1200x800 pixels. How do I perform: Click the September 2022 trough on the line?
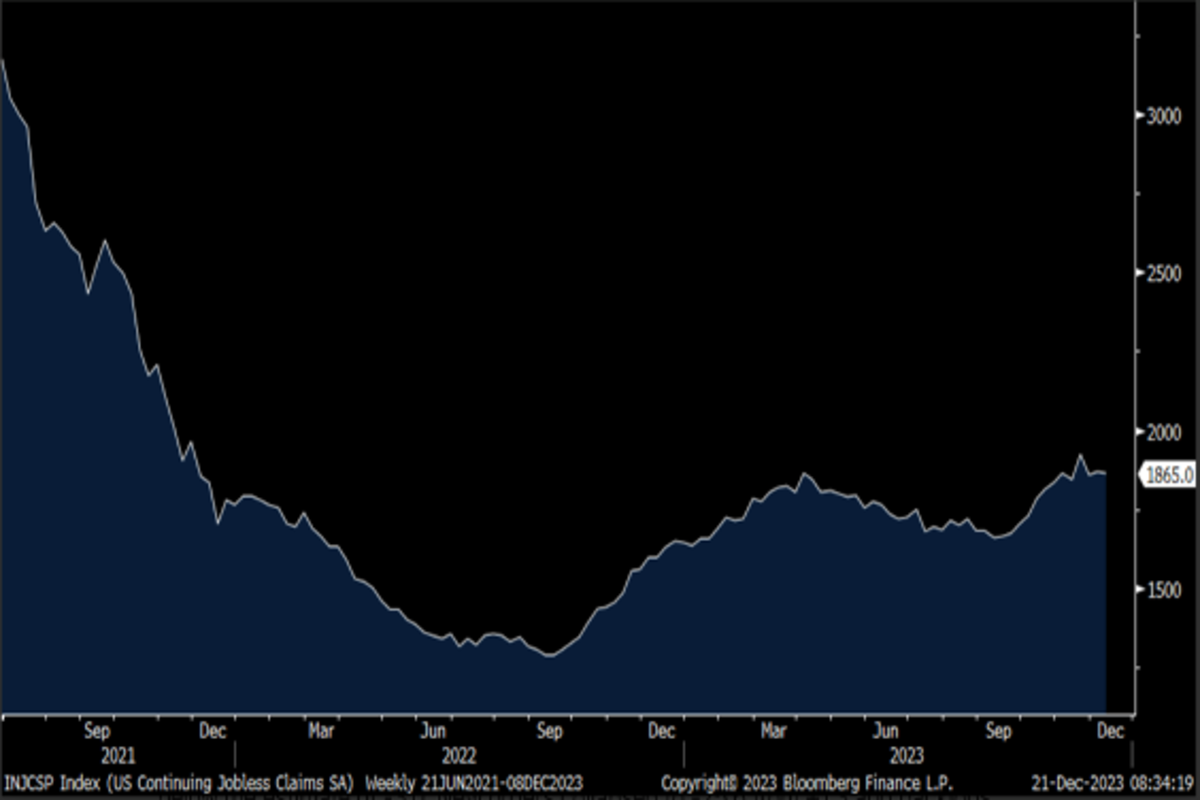tap(548, 656)
